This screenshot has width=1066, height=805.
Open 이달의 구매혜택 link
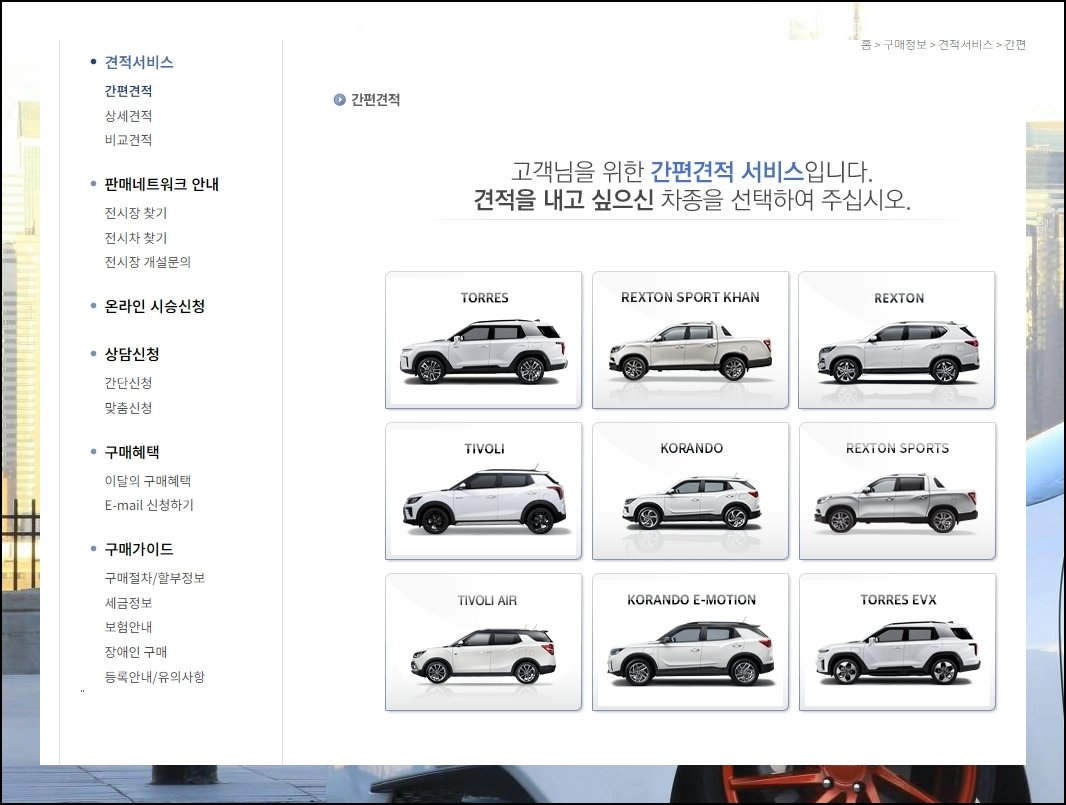[148, 481]
